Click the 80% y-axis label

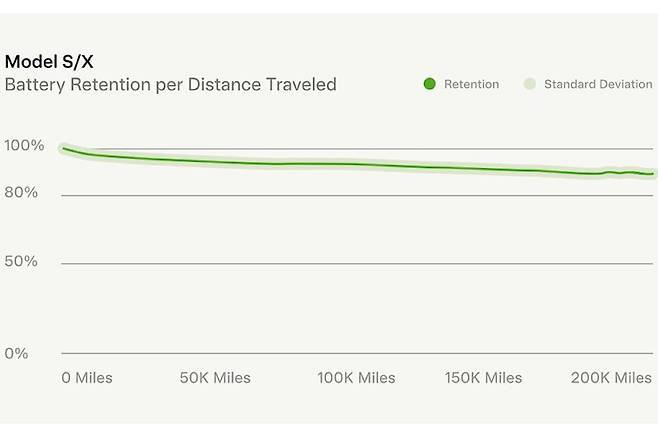(x=21, y=192)
